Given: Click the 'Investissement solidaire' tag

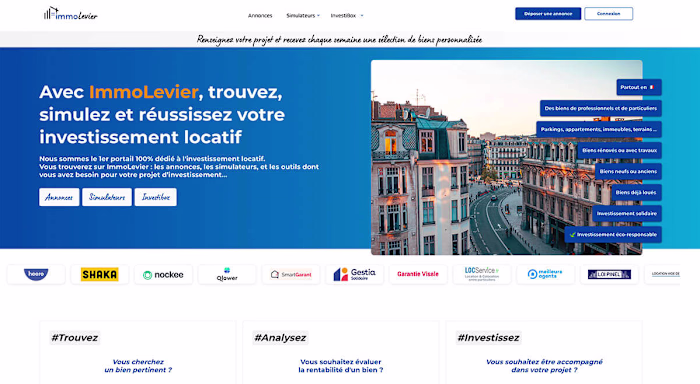Looking at the screenshot, I should pos(626,213).
